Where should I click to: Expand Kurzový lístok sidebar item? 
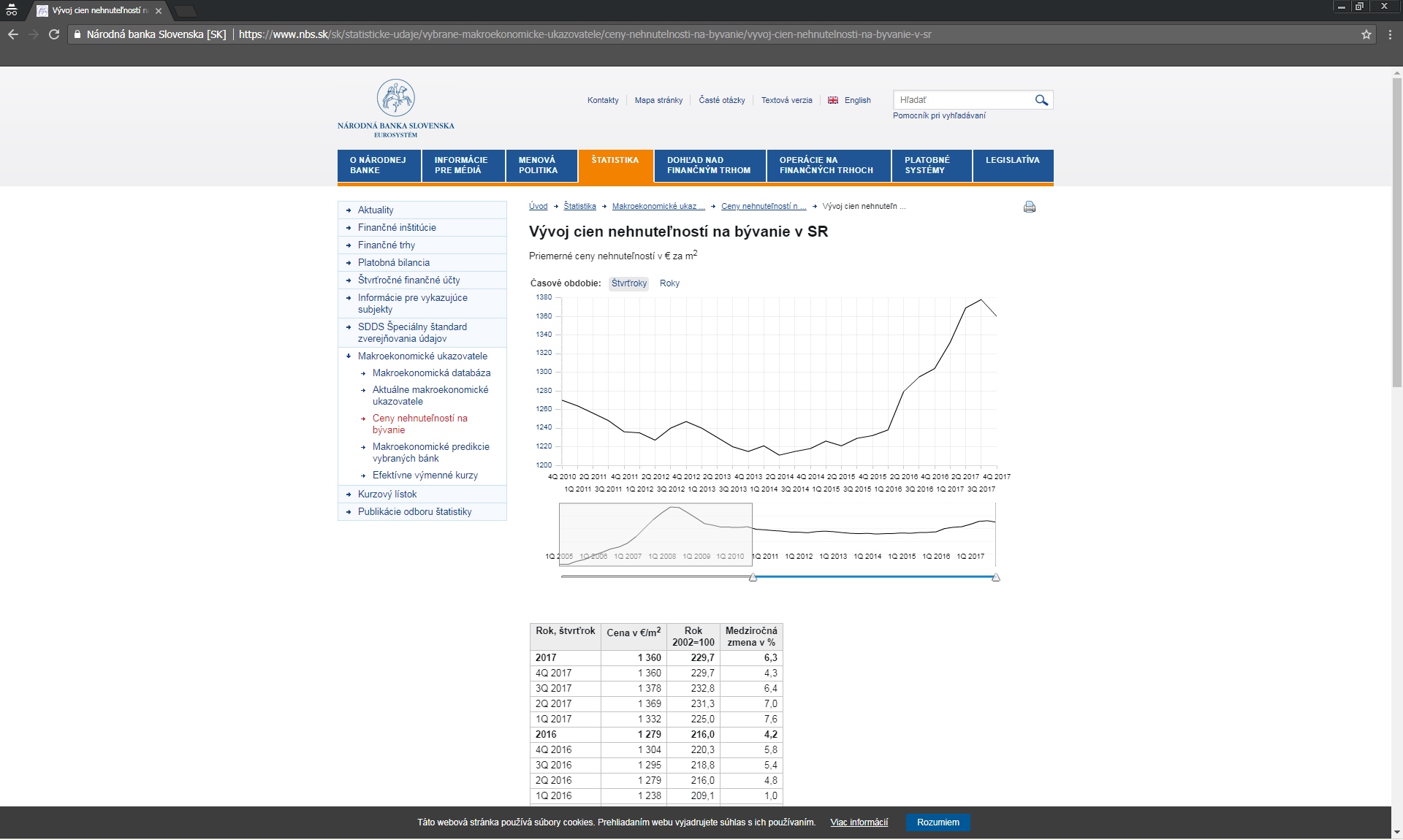click(387, 494)
